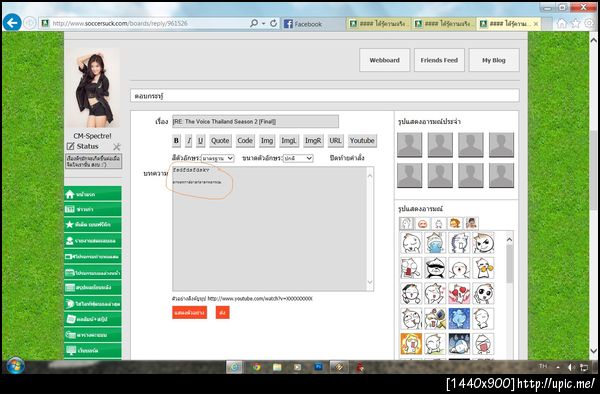This screenshot has width=600, height=394.
Task: Insert the emoticon wearing dark sunglasses
Action: tap(435, 268)
